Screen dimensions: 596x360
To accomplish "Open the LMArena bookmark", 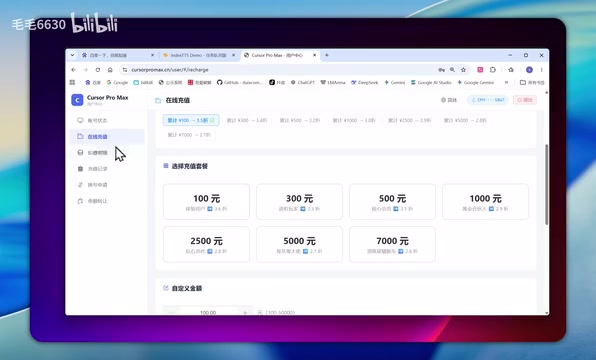I will pyautogui.click(x=333, y=82).
